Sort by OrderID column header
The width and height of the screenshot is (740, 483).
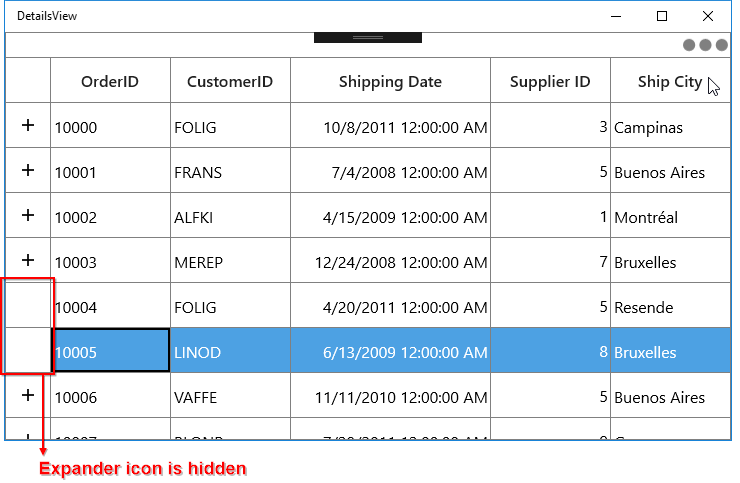tap(110, 80)
